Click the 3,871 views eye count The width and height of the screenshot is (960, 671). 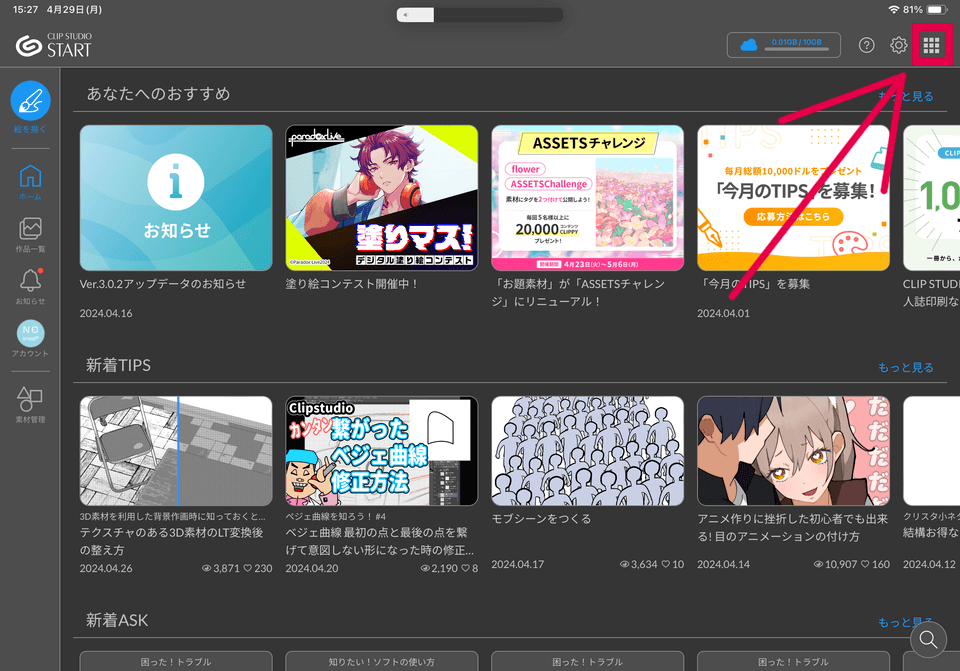pos(220,568)
